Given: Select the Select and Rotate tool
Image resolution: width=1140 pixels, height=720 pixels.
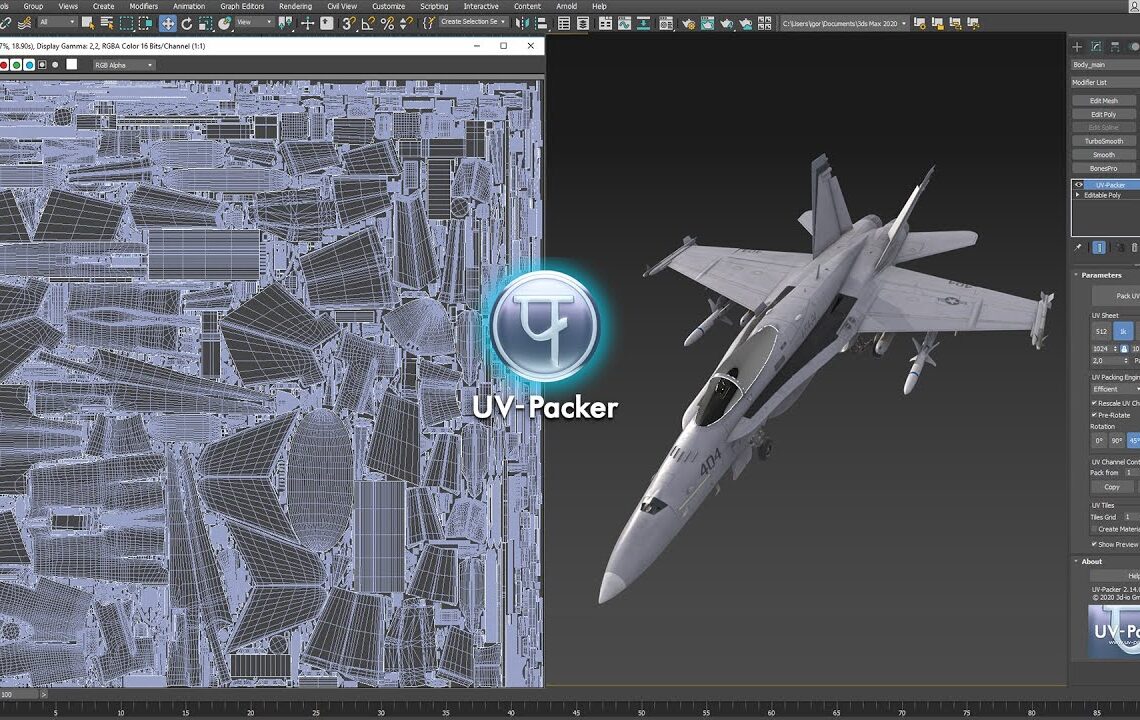Looking at the screenshot, I should 186,22.
